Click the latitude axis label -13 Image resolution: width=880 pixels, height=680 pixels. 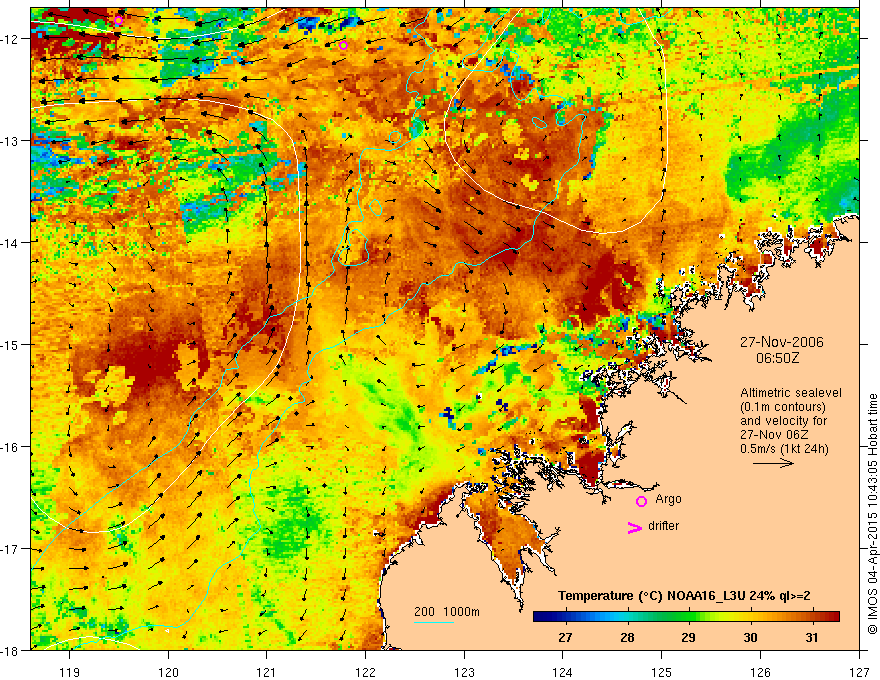click(x=11, y=141)
